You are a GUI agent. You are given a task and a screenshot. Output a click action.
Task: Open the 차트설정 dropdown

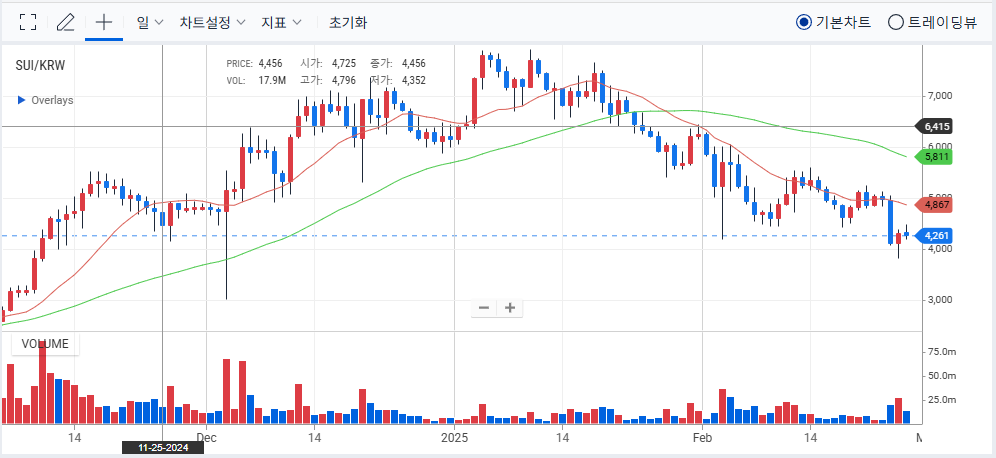tap(213, 22)
